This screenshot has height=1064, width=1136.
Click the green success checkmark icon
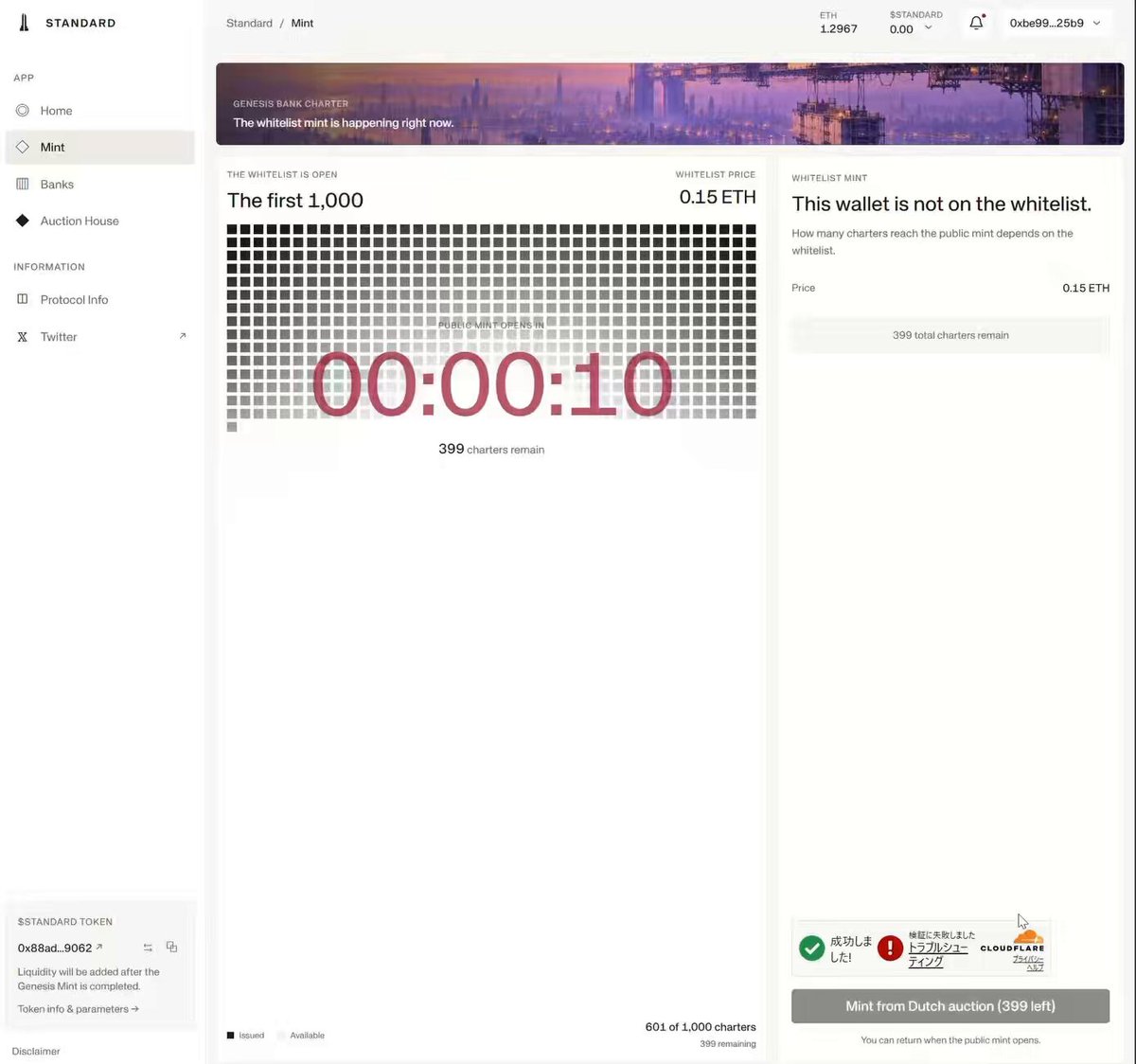point(811,948)
